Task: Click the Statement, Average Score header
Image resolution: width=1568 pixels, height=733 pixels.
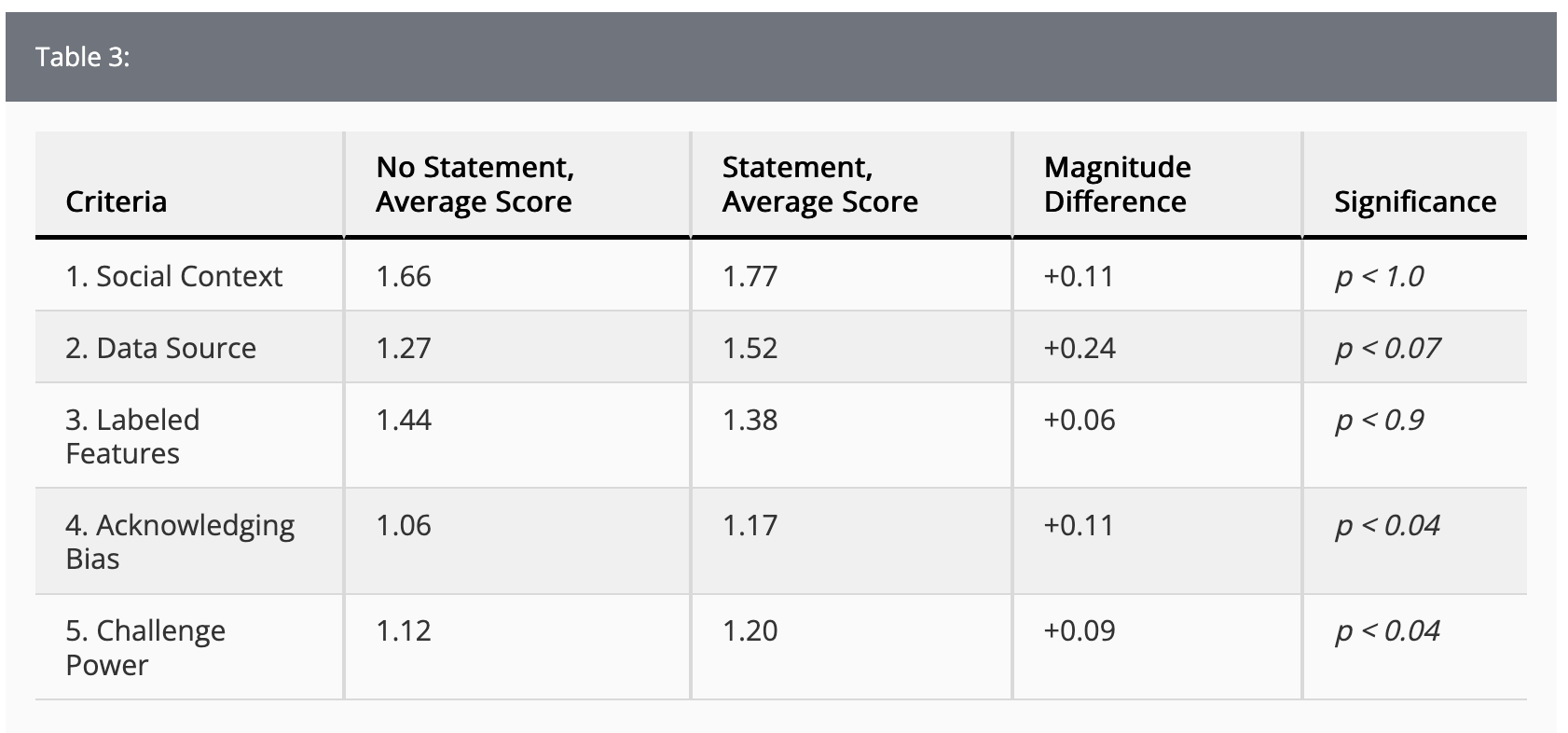Action: coord(820,185)
